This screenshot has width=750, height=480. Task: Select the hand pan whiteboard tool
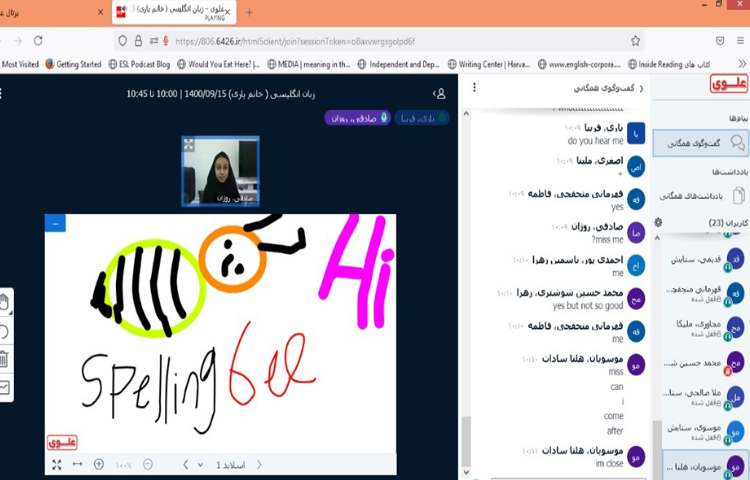[5, 303]
